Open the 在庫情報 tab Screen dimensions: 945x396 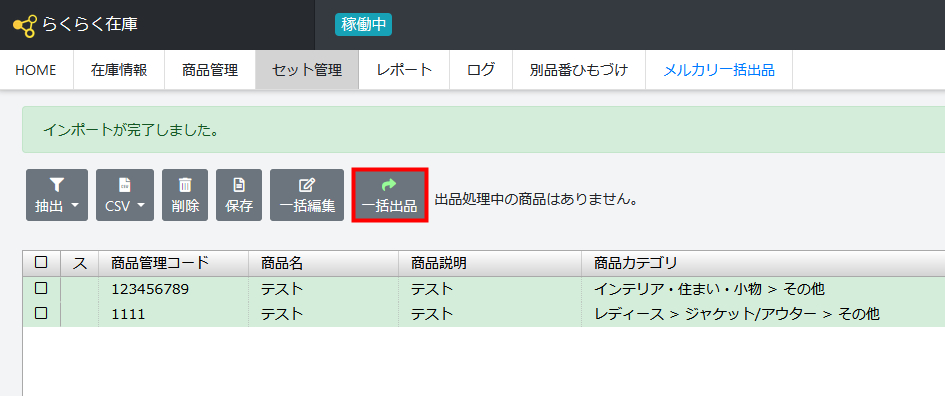119,70
